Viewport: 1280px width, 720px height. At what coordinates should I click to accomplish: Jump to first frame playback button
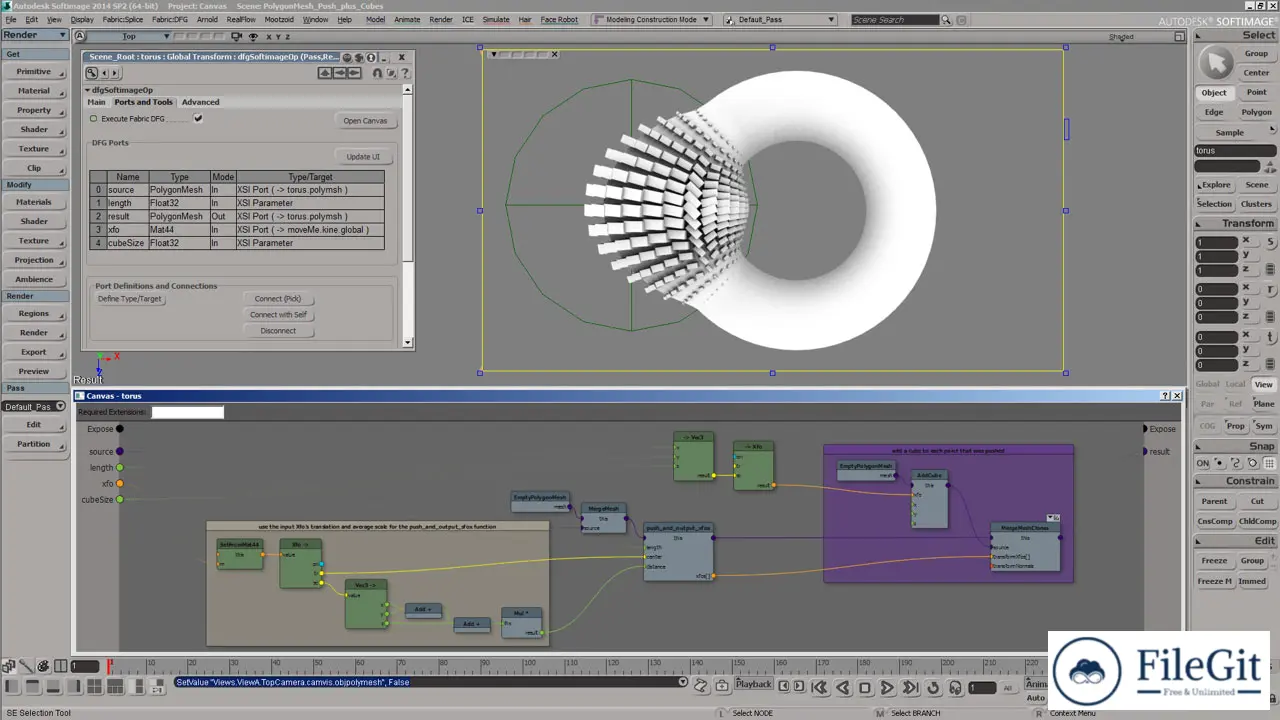[x=821, y=687]
